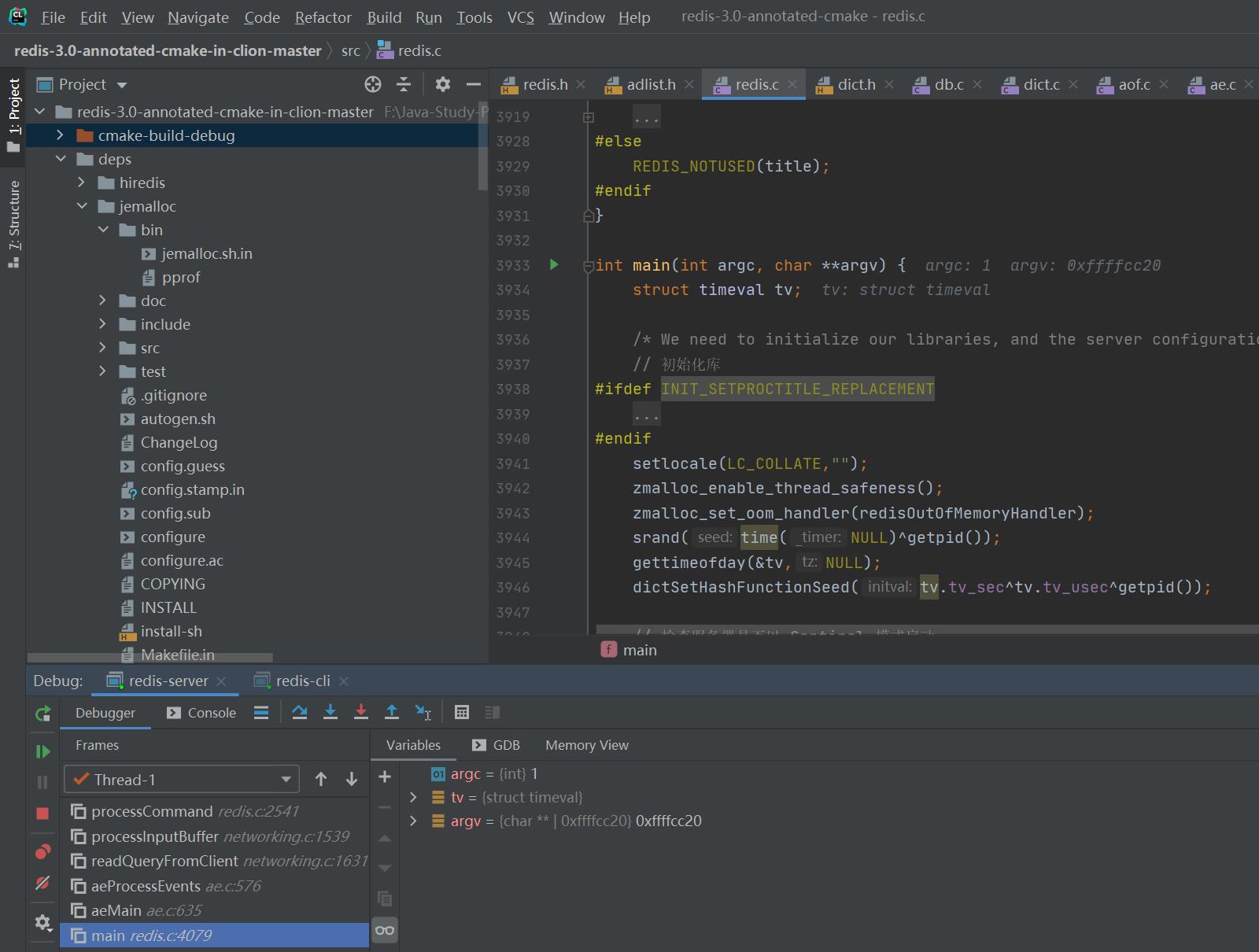This screenshot has width=1259, height=952.
Task: Expand the doc folder
Action: click(102, 301)
